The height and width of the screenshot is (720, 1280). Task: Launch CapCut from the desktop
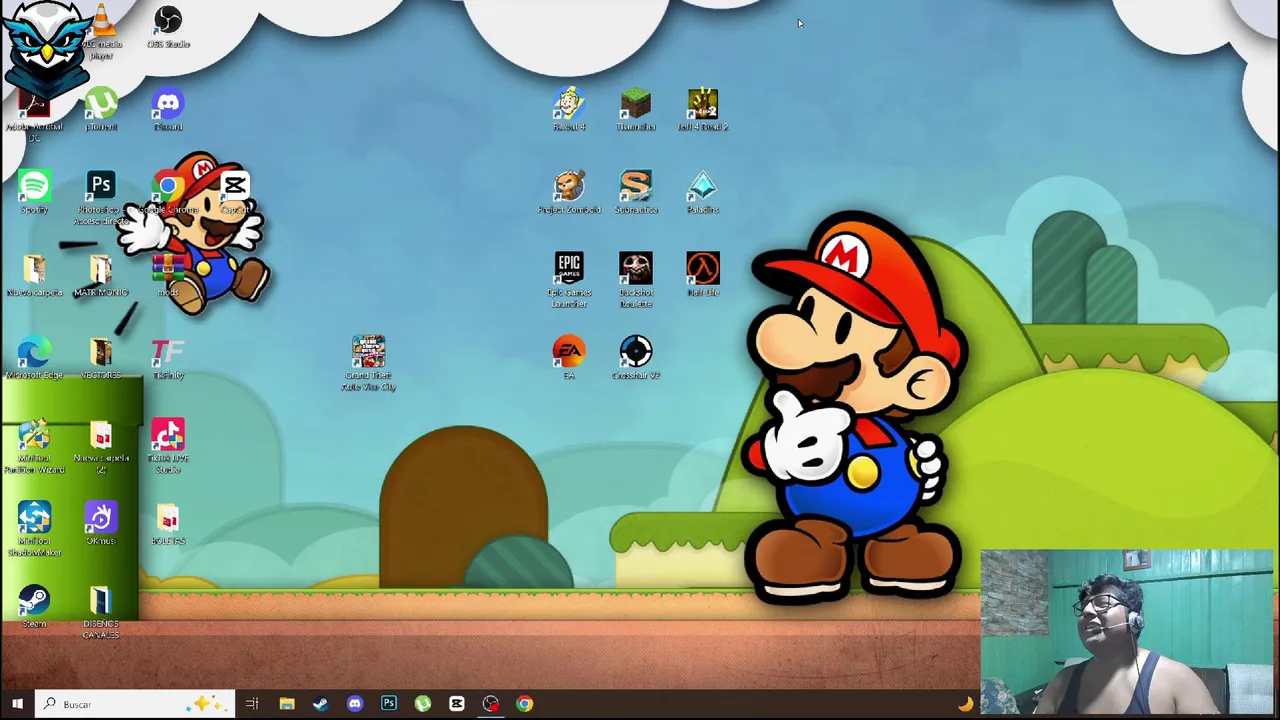(x=235, y=187)
